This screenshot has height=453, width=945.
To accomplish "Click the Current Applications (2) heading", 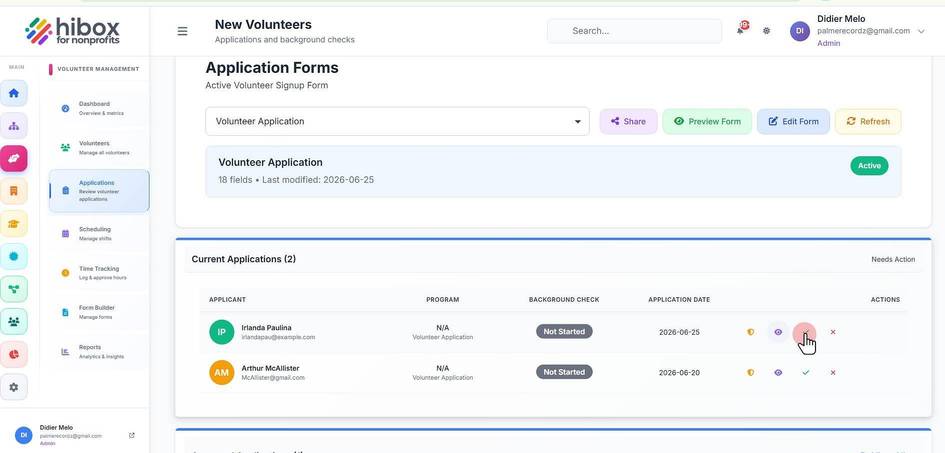I will (x=243, y=259).
